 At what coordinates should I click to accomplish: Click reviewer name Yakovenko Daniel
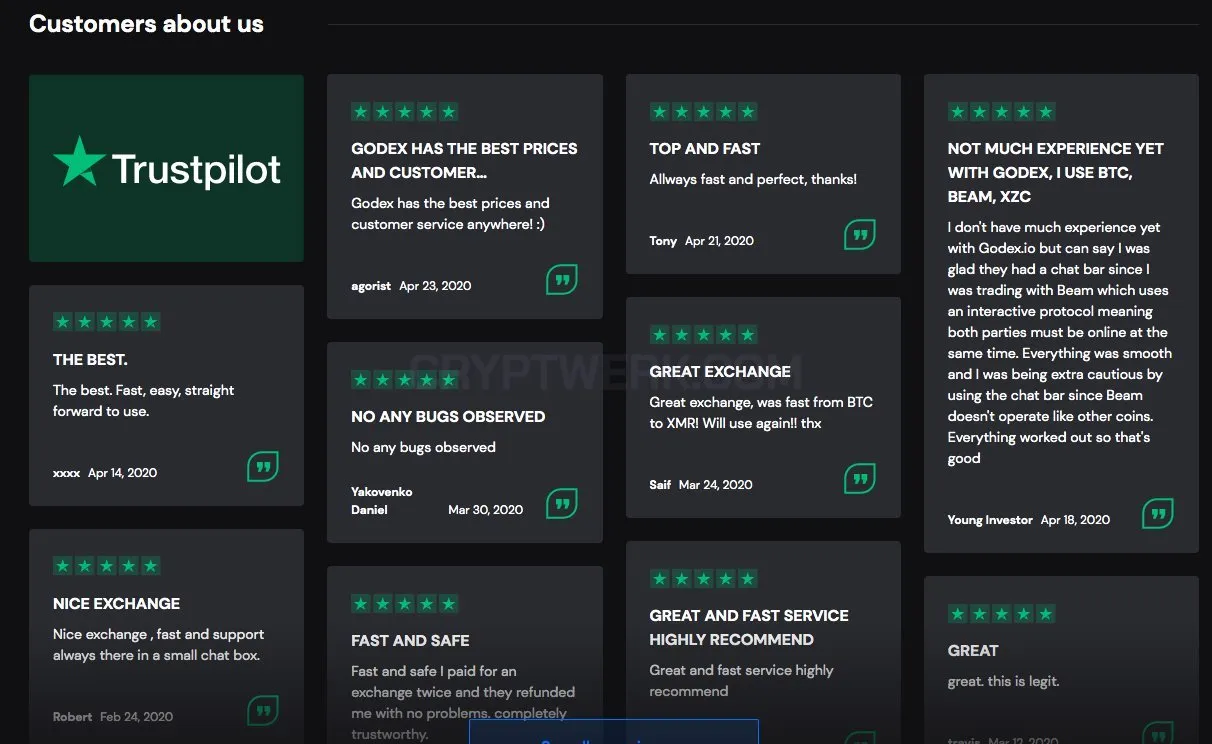coord(382,500)
